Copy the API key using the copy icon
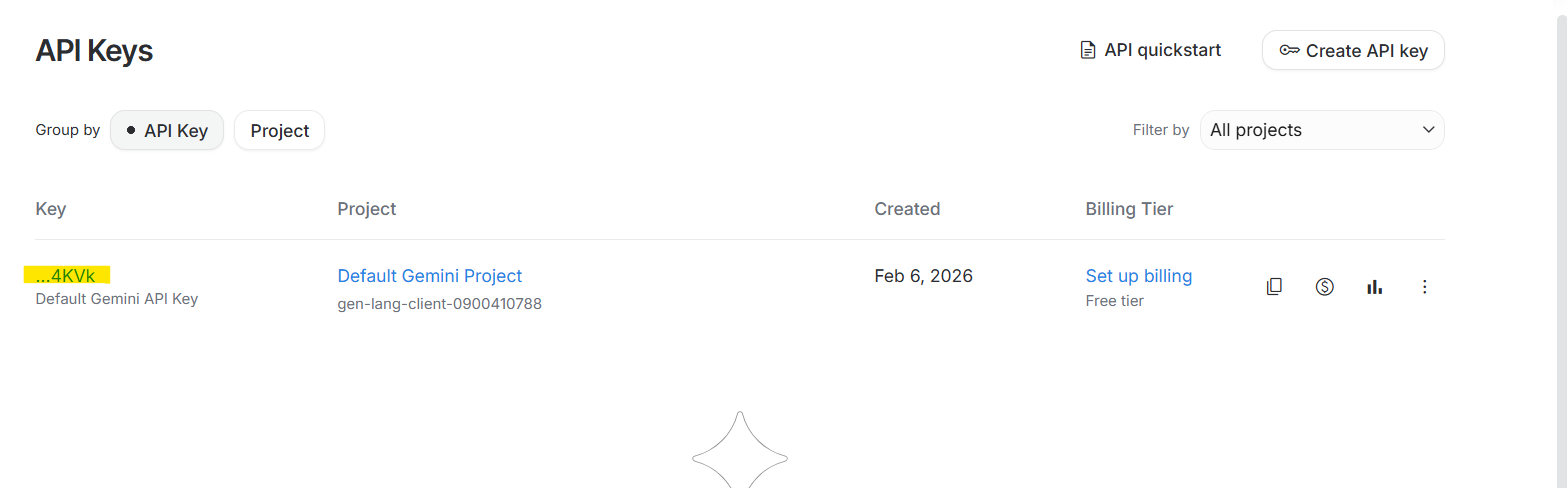Screen dimensions: 1567x488 1274,287
